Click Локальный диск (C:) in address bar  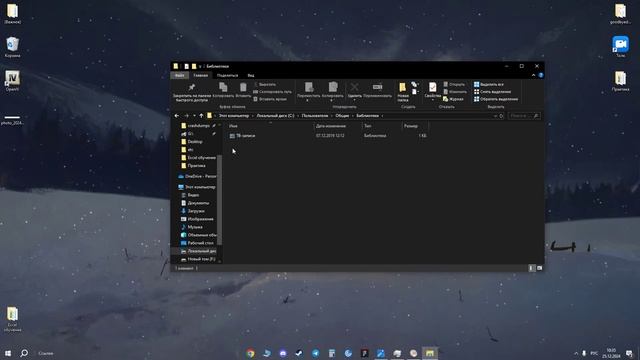275,116
